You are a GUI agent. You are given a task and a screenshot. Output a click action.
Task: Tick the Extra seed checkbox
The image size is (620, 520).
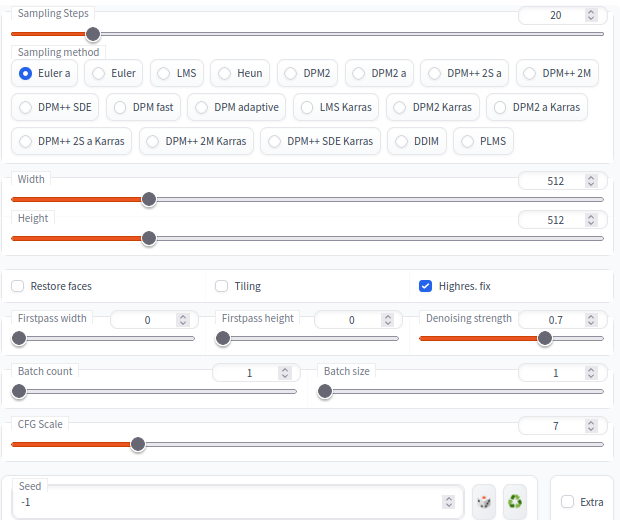click(567, 502)
